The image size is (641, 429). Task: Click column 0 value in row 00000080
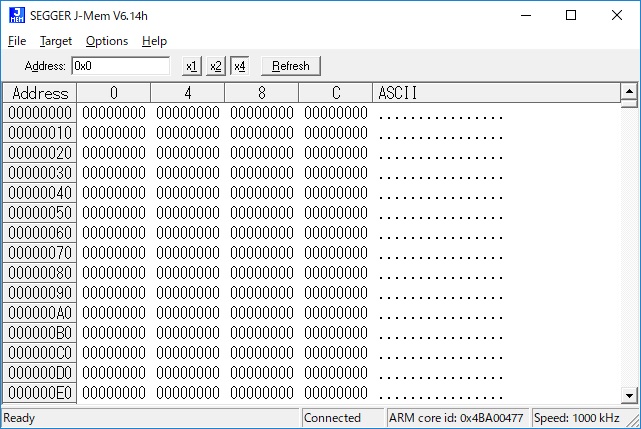coord(114,273)
